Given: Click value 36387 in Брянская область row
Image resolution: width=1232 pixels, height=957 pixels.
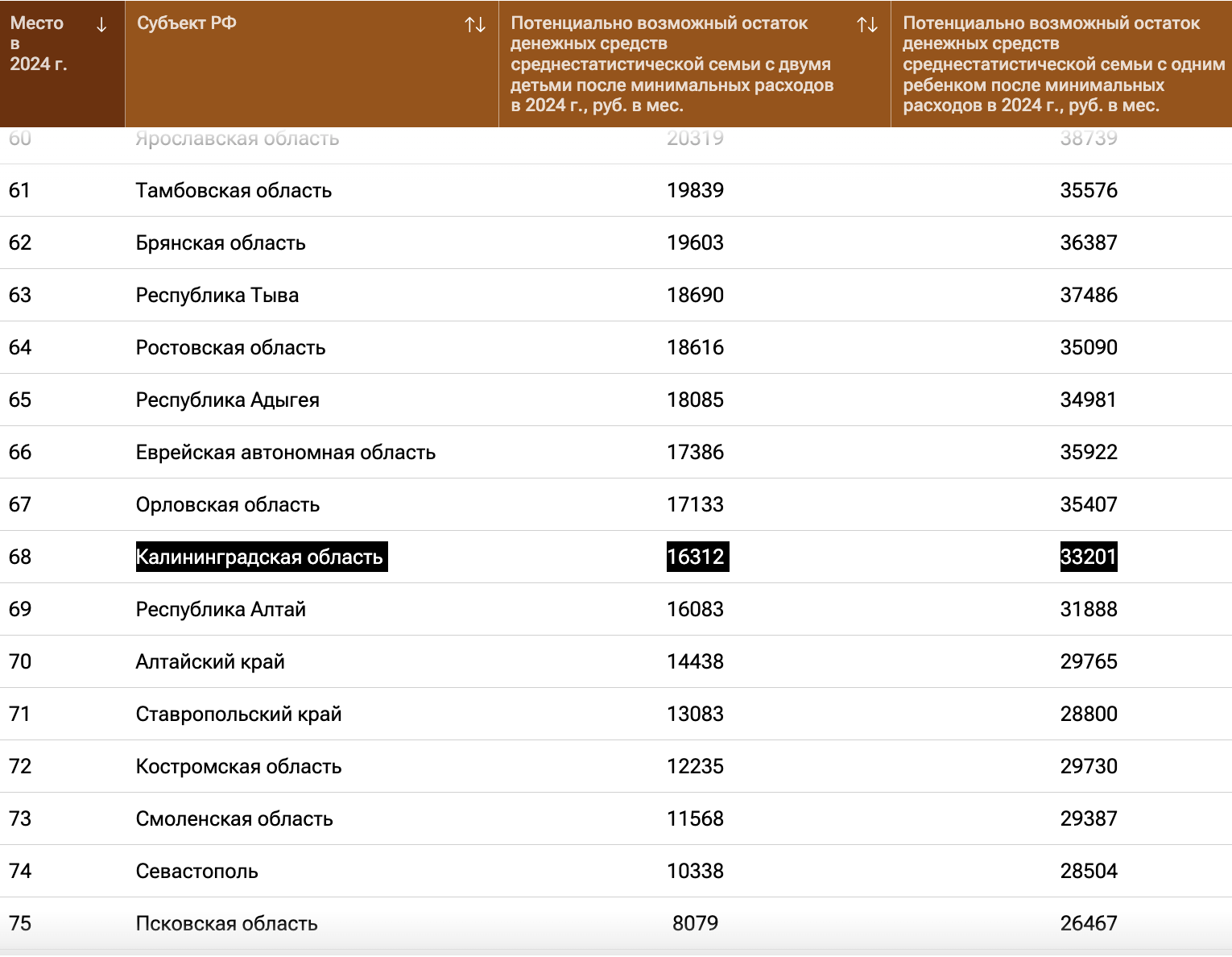Looking at the screenshot, I should (1089, 242).
